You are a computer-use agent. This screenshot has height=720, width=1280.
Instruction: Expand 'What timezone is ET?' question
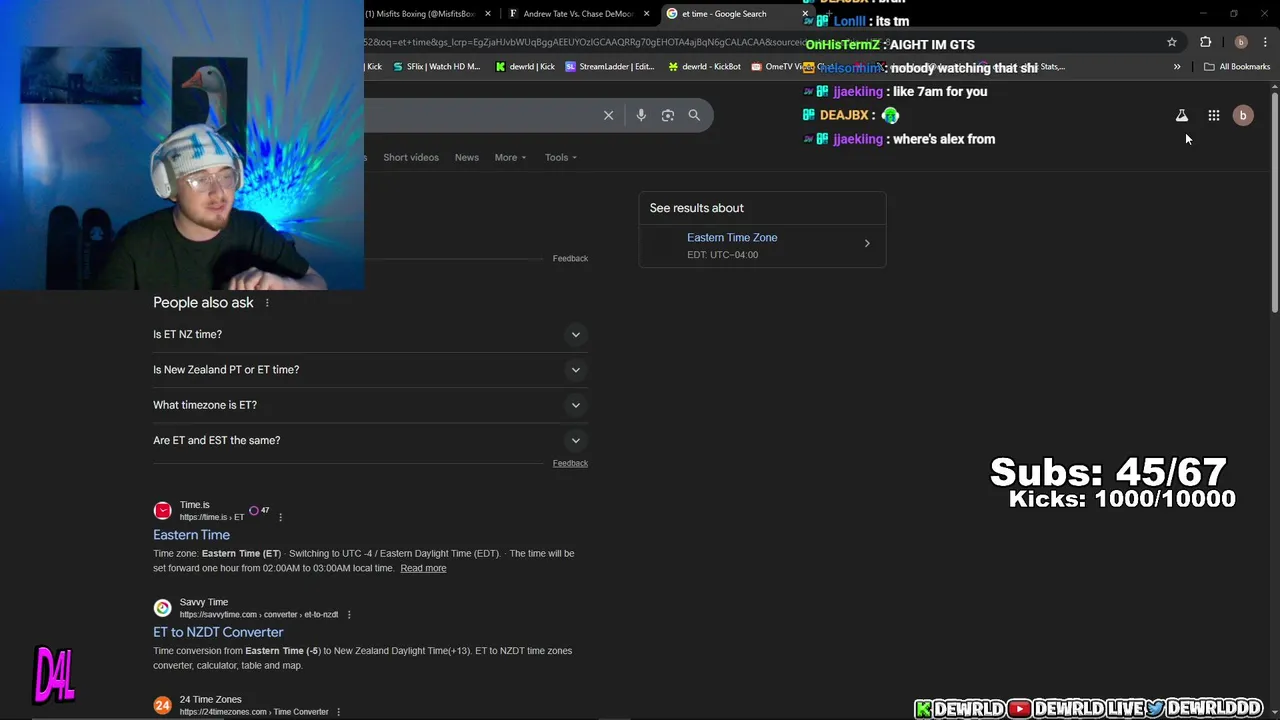[x=370, y=405]
